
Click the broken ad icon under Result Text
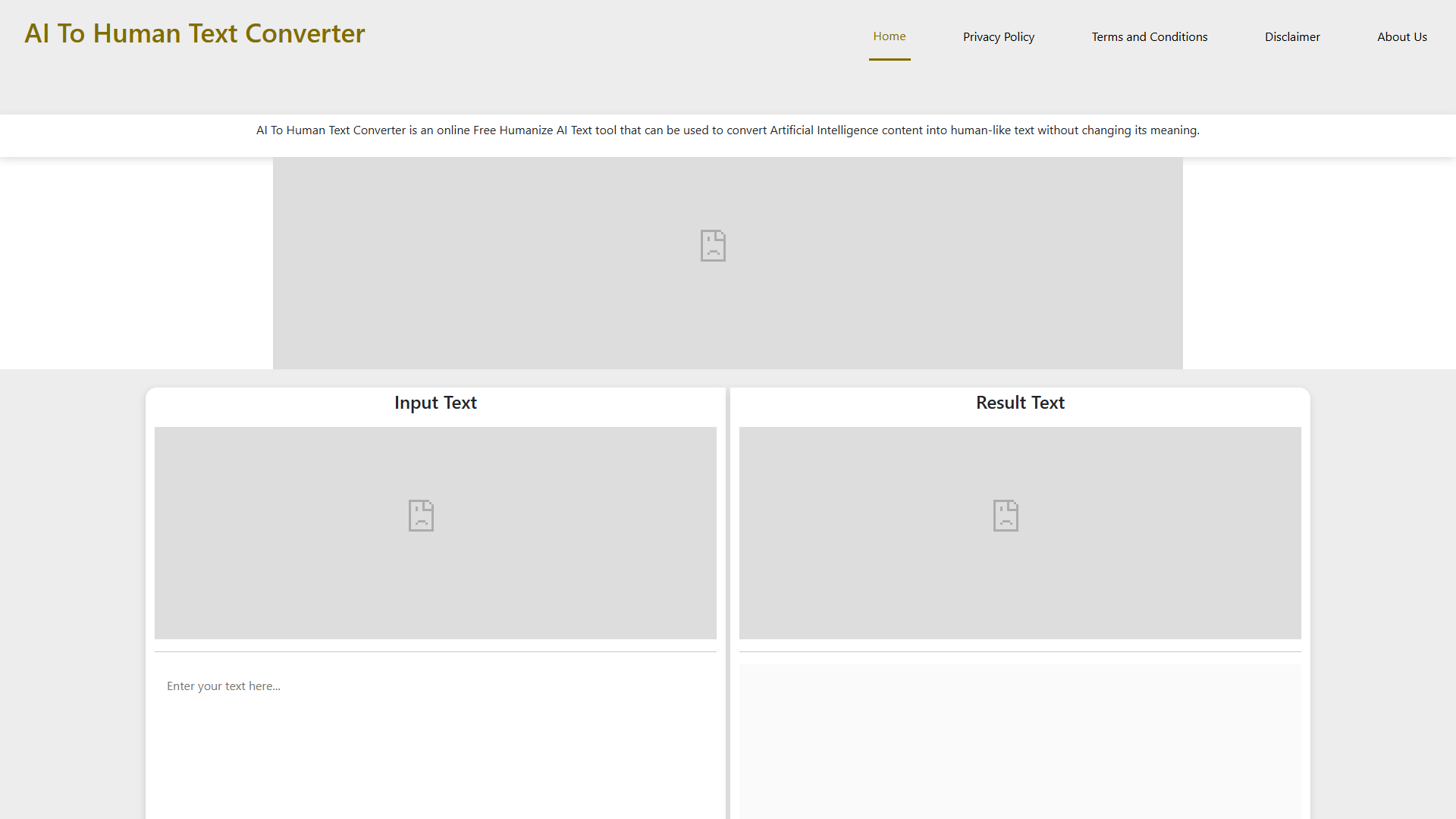(1006, 516)
